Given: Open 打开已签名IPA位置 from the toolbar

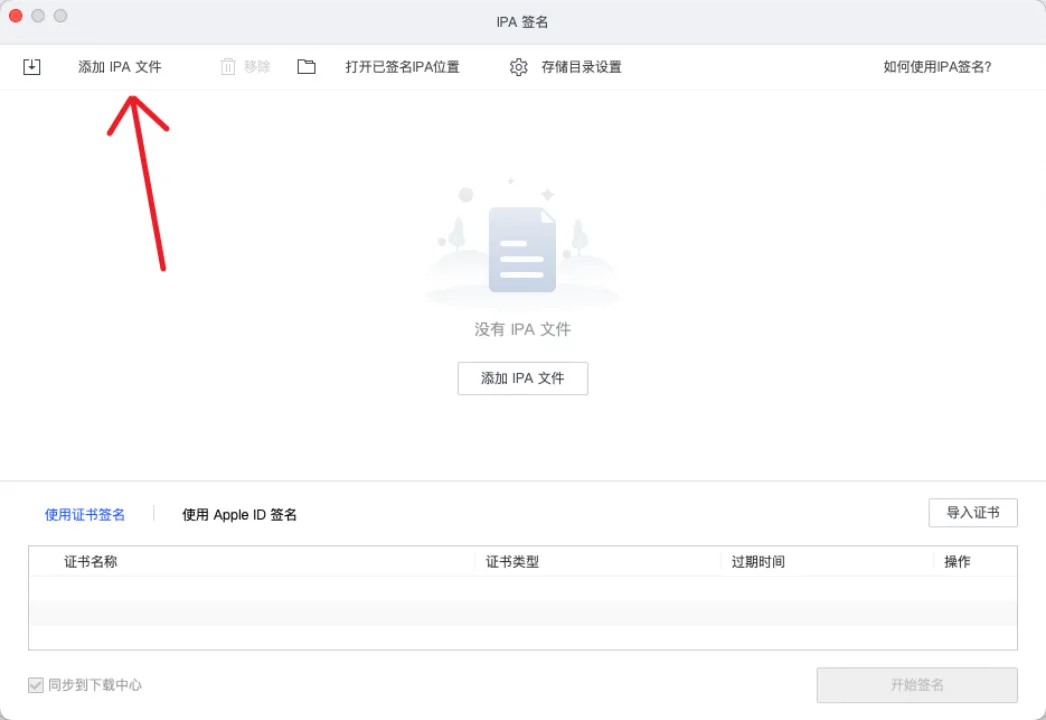Looking at the screenshot, I should pos(402,67).
